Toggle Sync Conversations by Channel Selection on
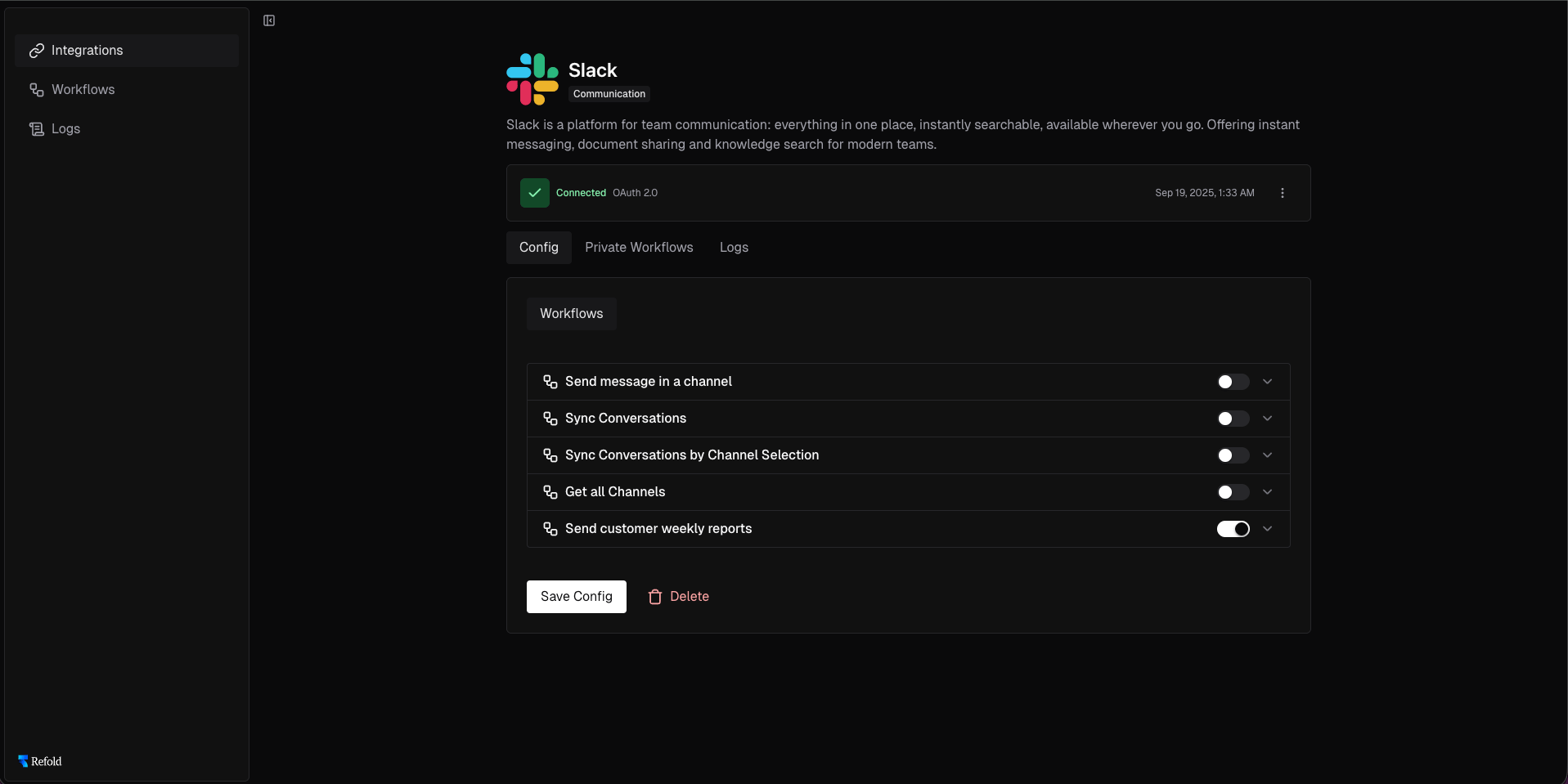Screen dimensions: 1568x784 [1233, 455]
